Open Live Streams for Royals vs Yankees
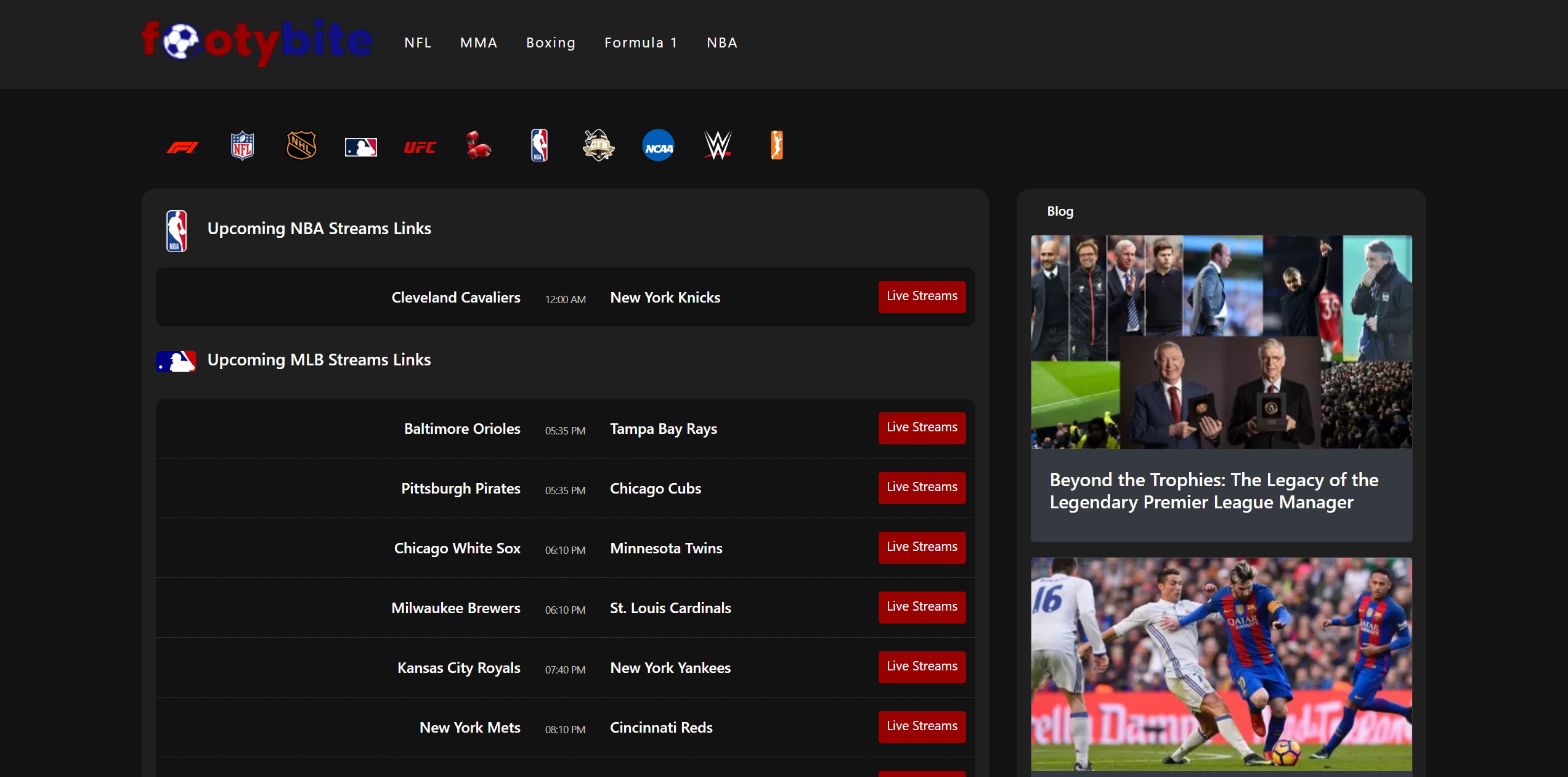Image resolution: width=1568 pixels, height=777 pixels. click(922, 667)
